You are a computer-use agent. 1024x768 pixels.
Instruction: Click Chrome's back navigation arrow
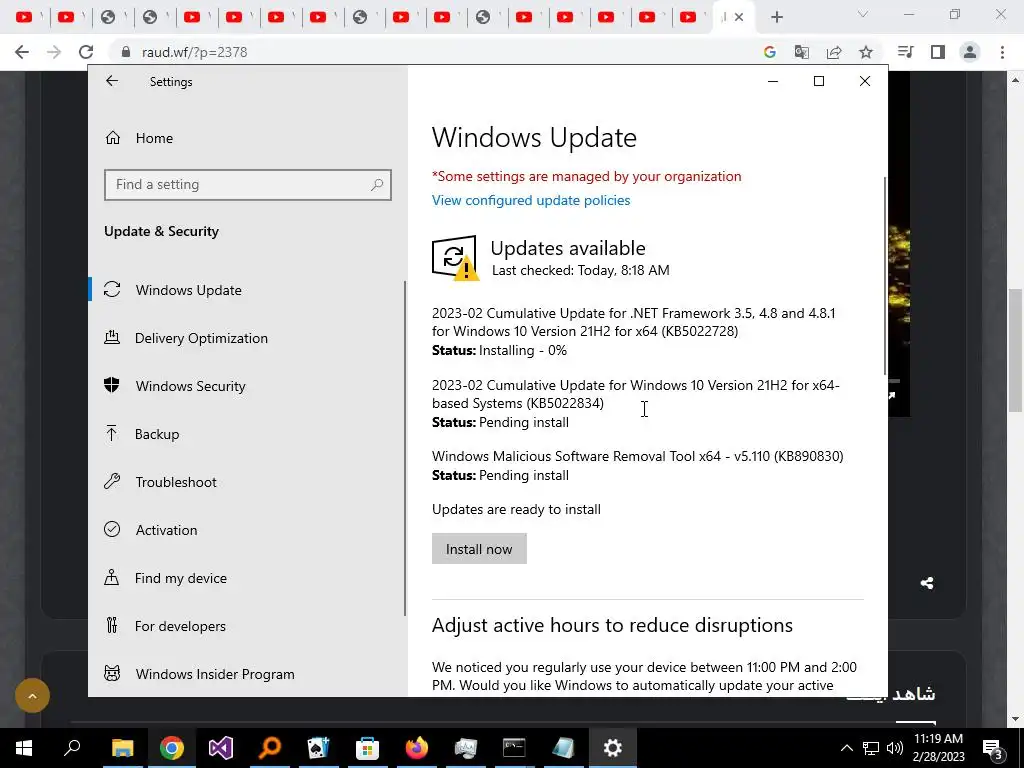22,52
